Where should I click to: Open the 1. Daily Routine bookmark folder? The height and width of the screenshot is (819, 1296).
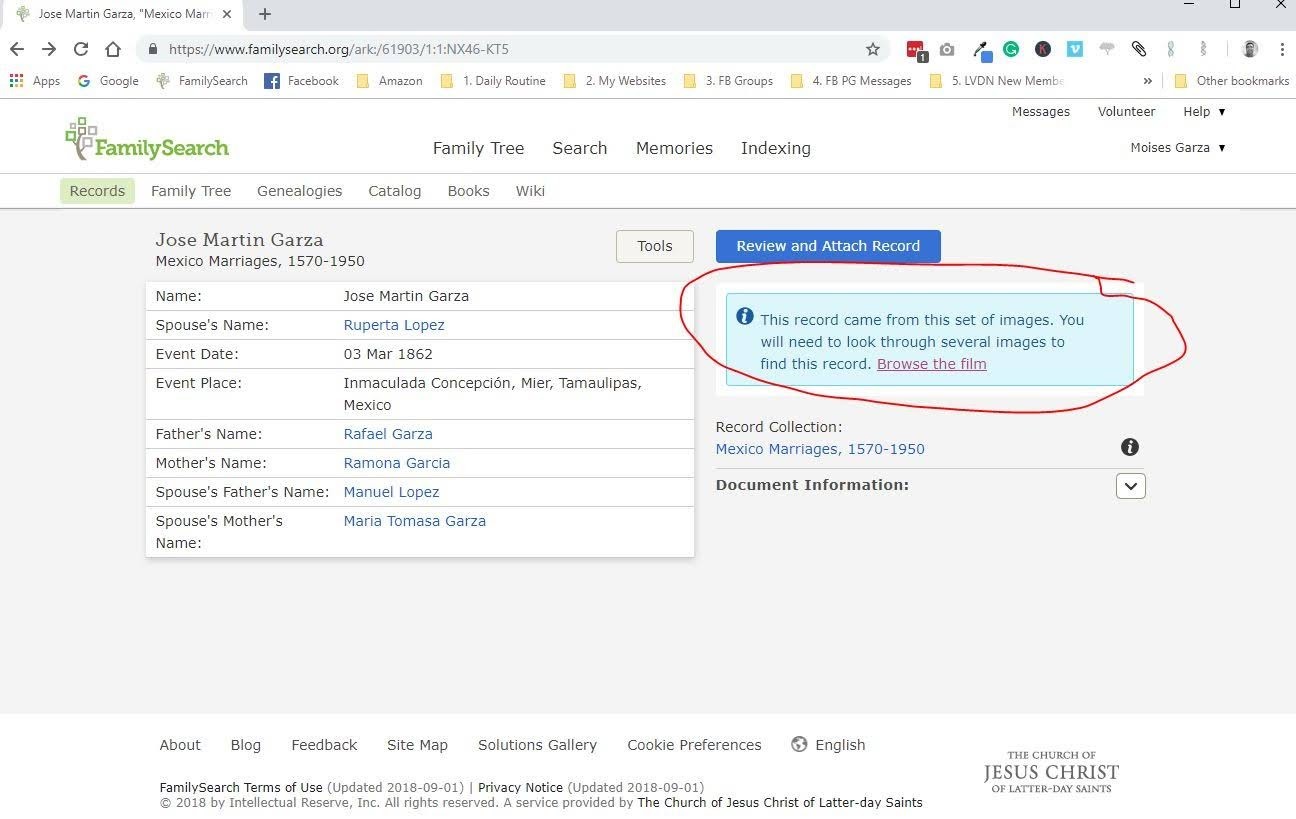point(493,81)
